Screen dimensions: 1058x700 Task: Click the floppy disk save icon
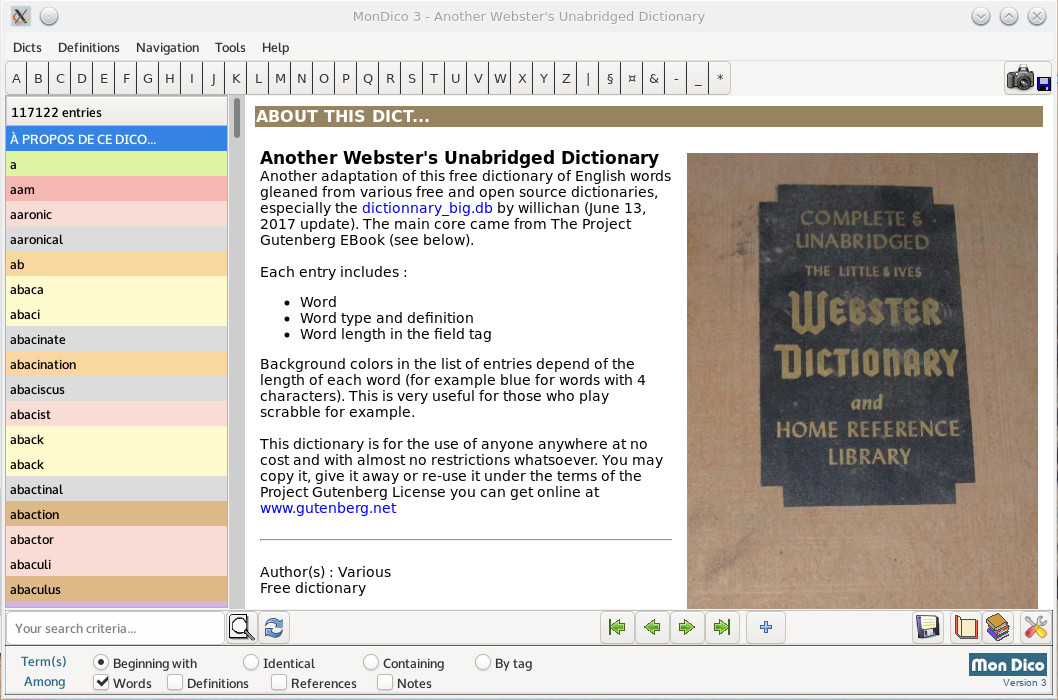coord(928,627)
